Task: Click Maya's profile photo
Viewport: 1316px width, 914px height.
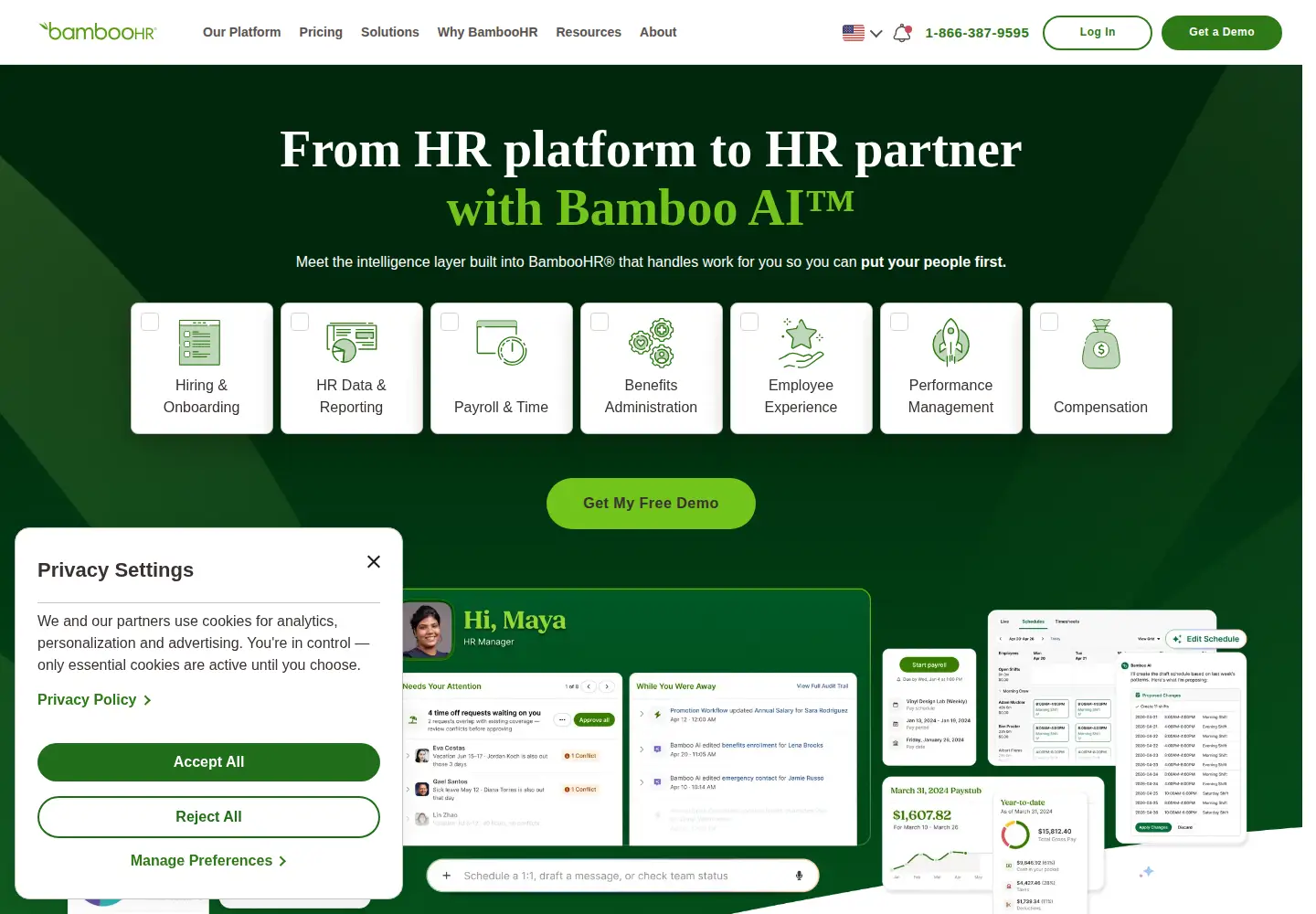Action: coord(428,630)
